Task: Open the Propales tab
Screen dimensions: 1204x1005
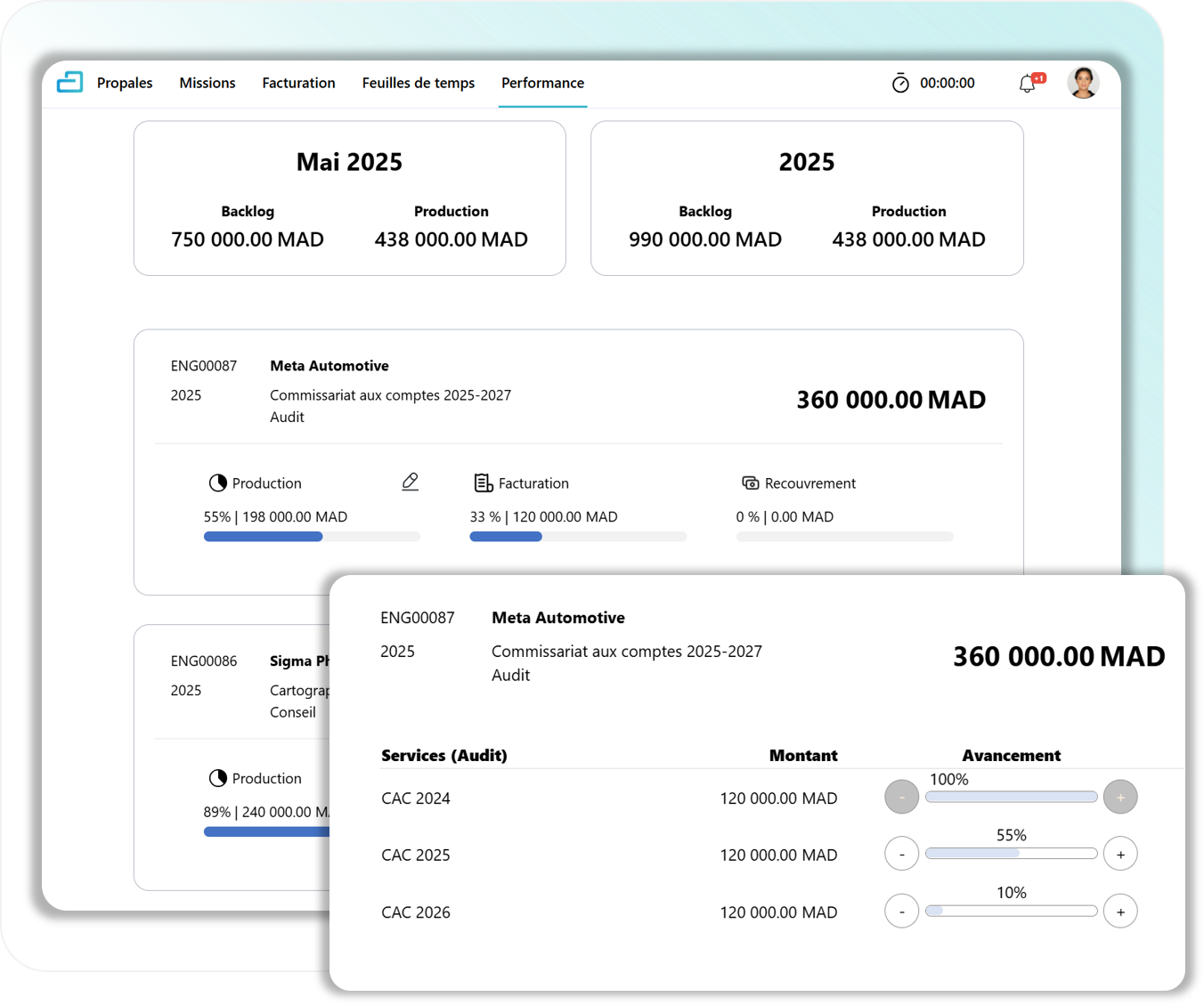Action: (x=125, y=83)
